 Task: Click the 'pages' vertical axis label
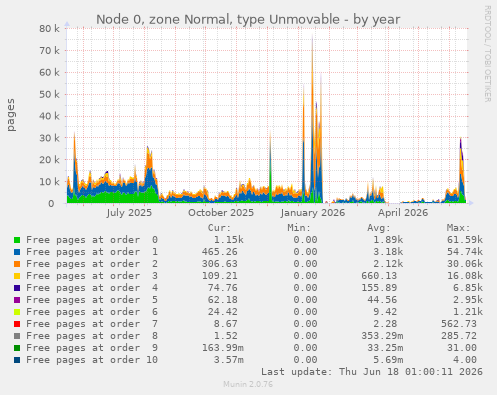(x=11, y=115)
